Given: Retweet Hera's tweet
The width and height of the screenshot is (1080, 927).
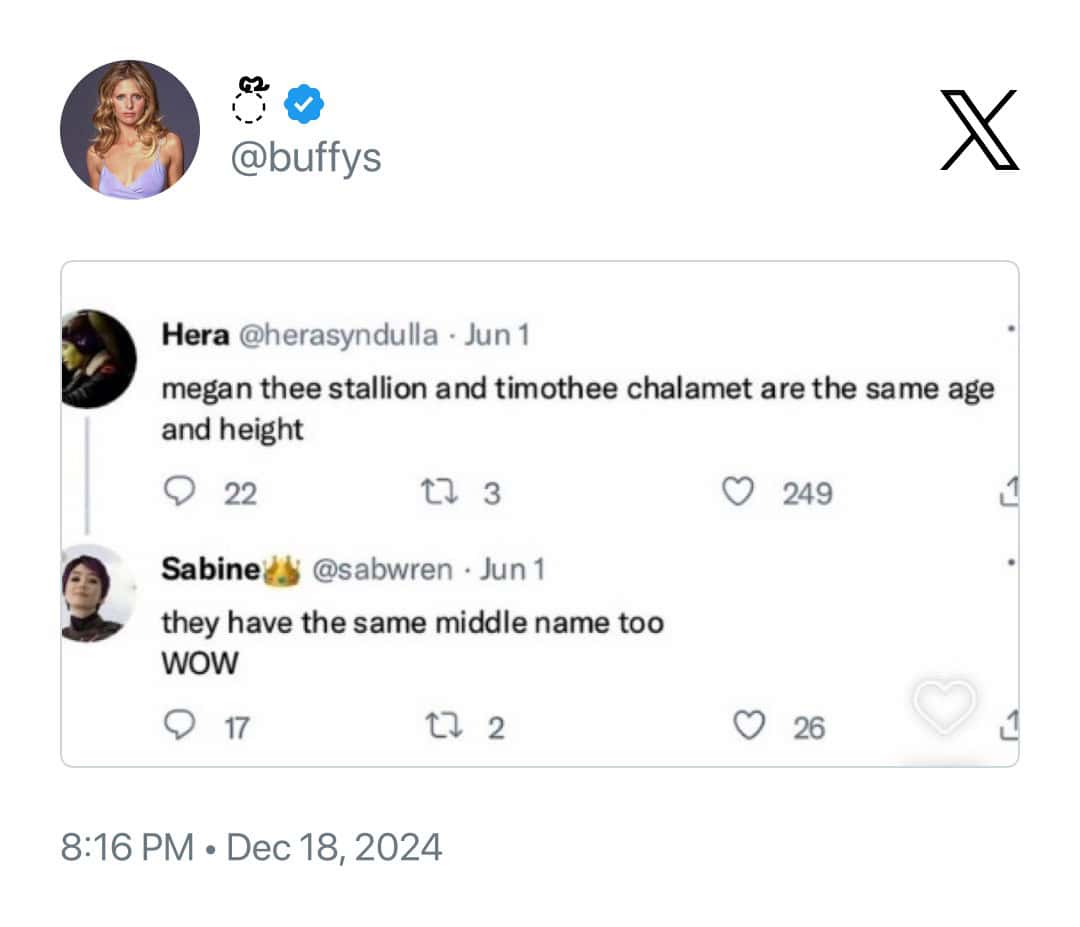Looking at the screenshot, I should (435, 492).
